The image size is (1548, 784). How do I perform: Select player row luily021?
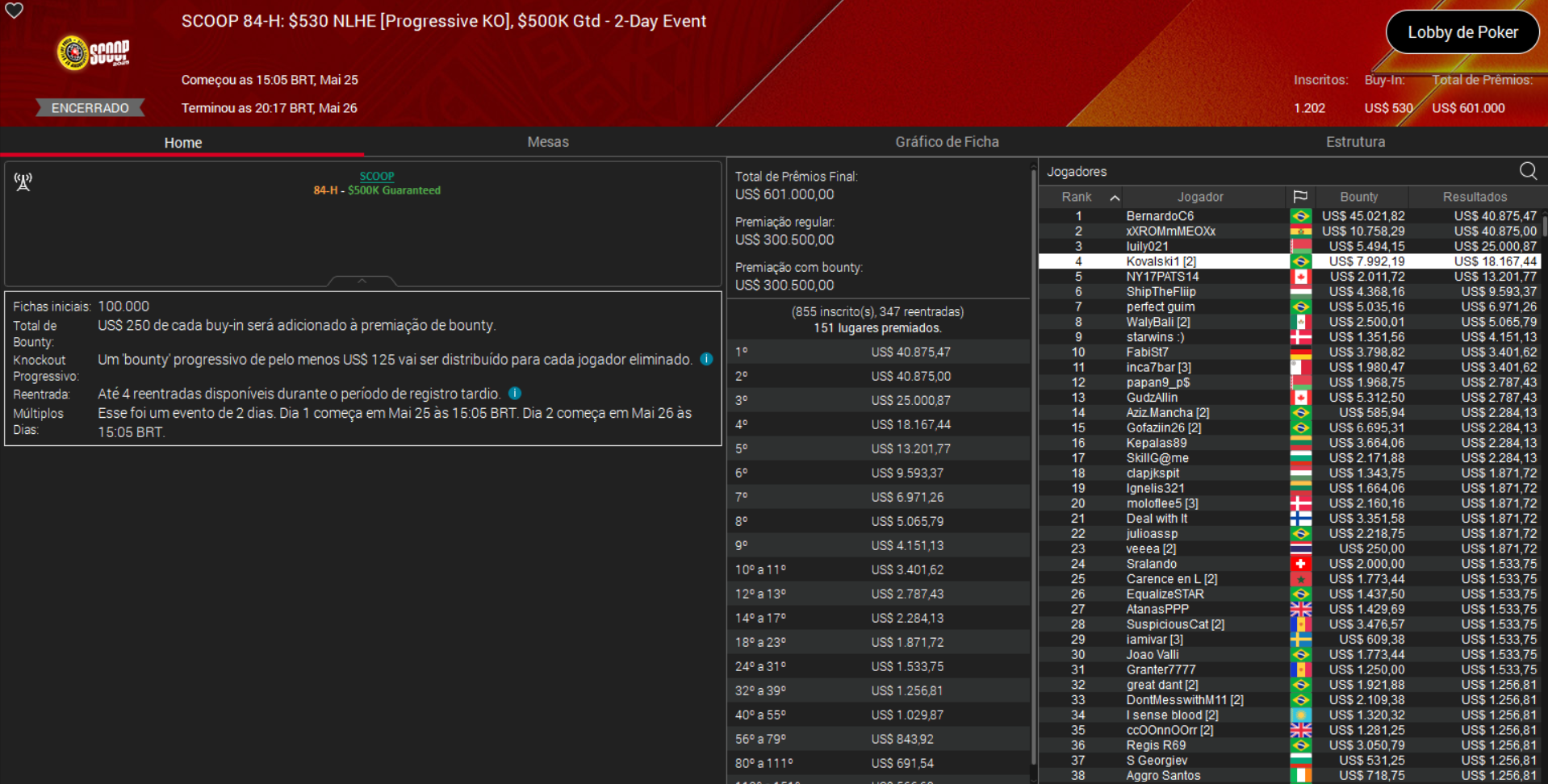click(1290, 247)
